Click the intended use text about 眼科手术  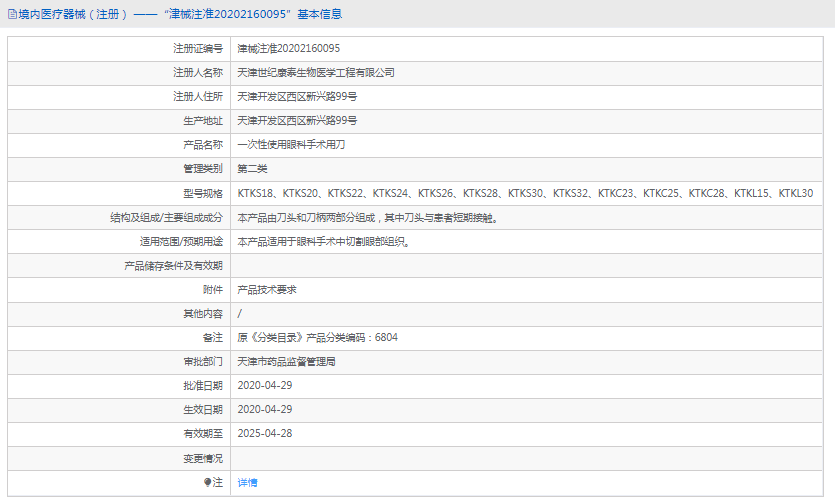point(323,241)
